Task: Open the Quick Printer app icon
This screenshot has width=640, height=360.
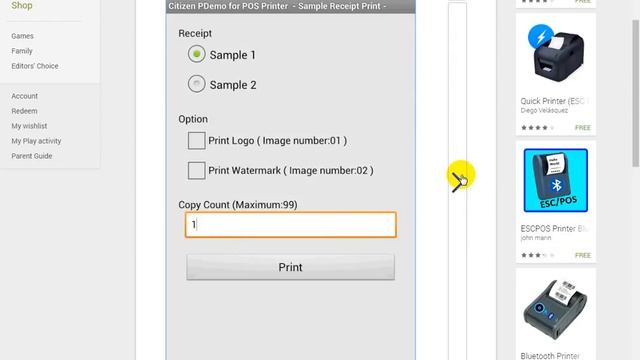Action: 556,54
